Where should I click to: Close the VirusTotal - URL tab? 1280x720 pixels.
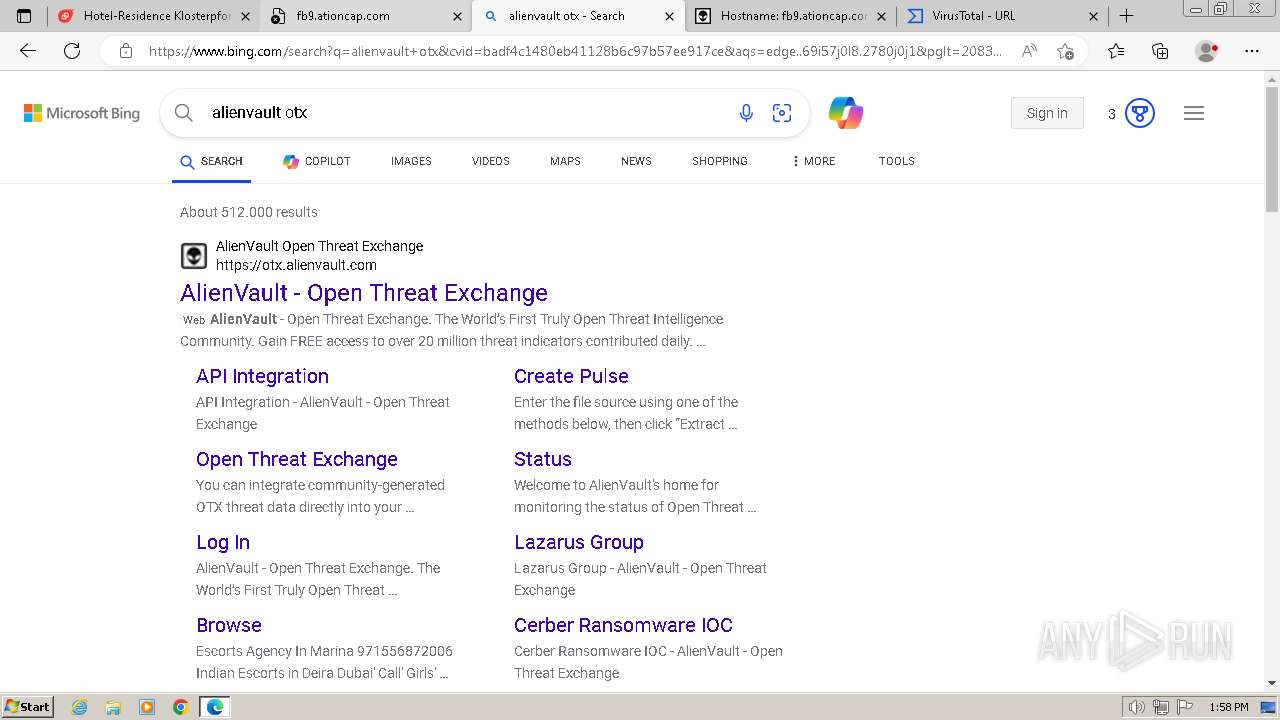pyautogui.click(x=1093, y=16)
